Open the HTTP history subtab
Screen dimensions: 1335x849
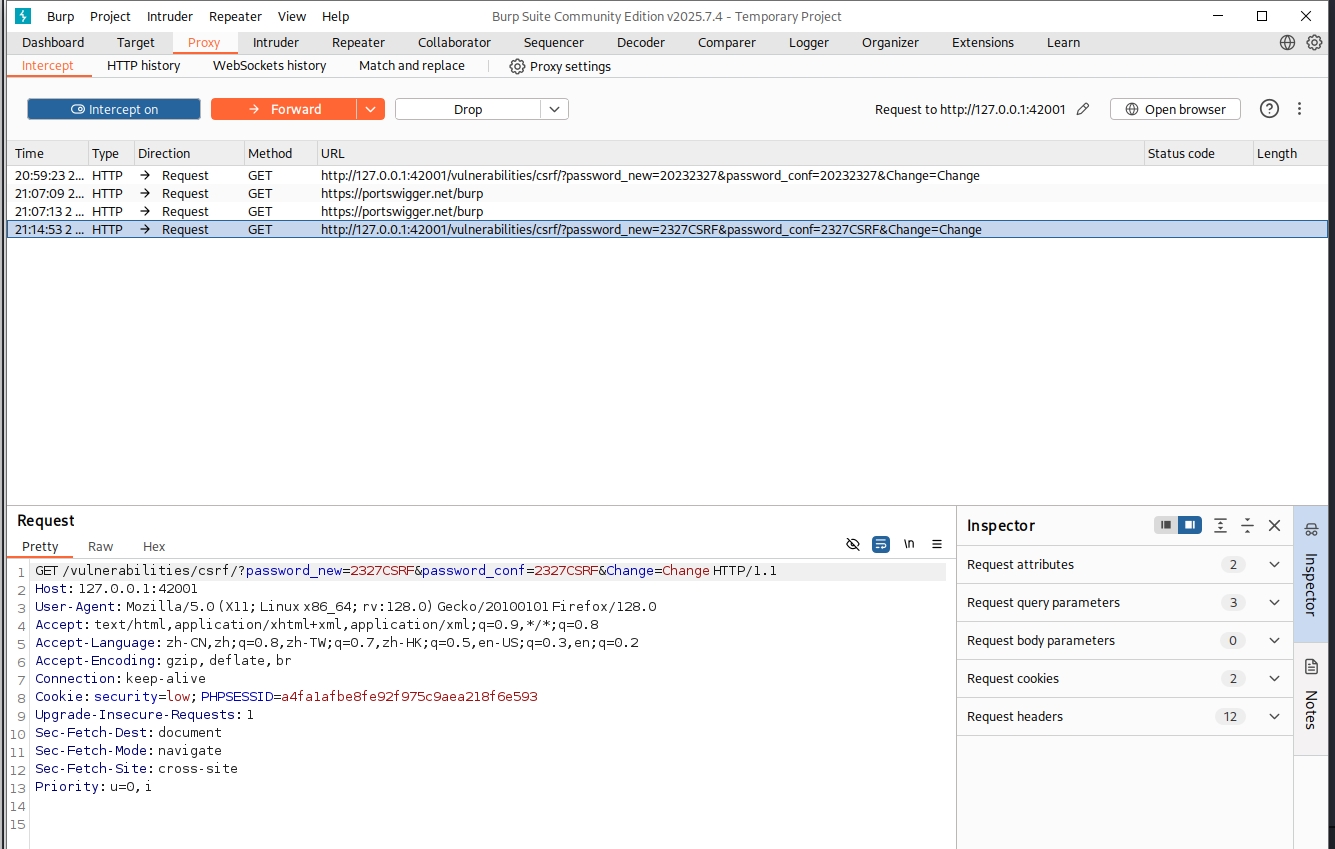[x=144, y=66]
